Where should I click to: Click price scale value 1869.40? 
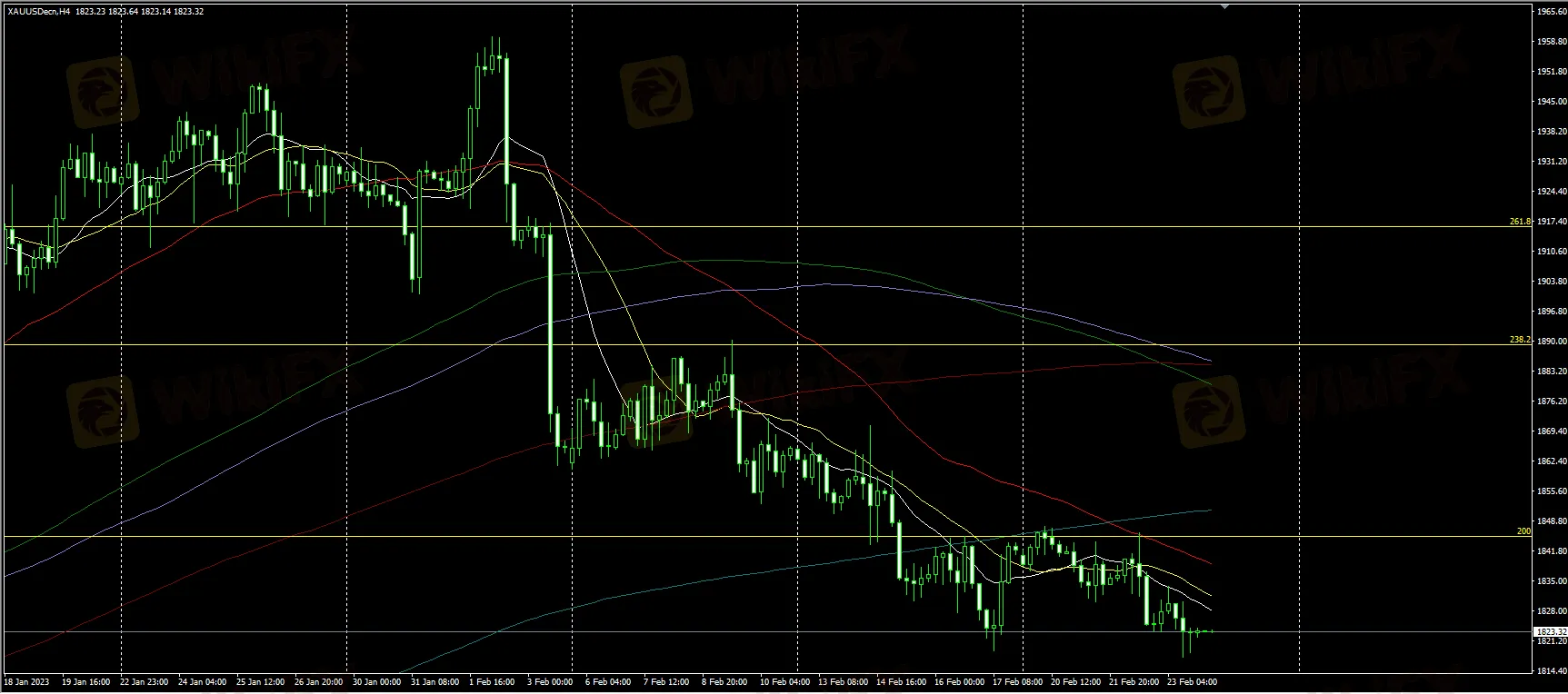coord(1550,431)
